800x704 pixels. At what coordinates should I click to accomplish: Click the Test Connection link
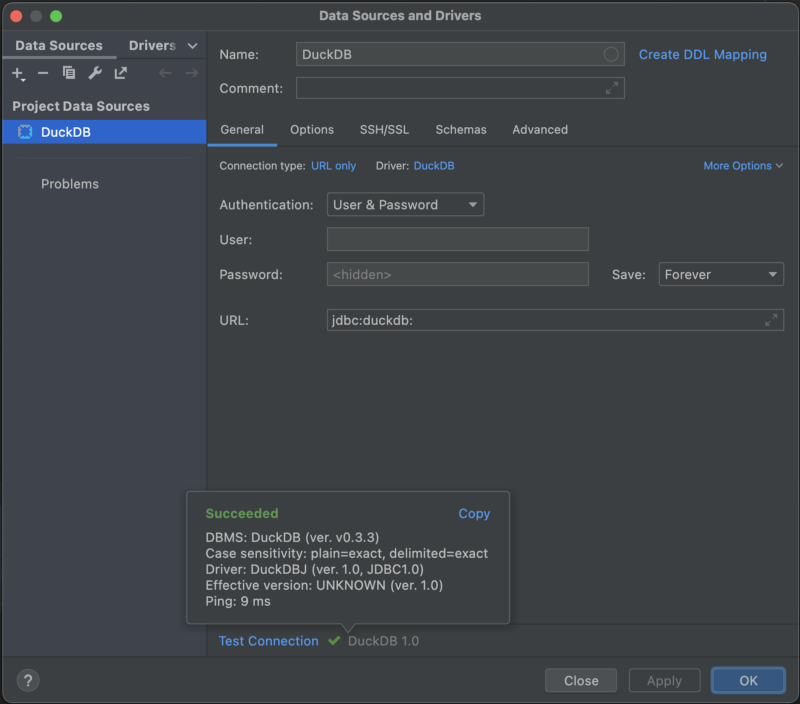(268, 641)
